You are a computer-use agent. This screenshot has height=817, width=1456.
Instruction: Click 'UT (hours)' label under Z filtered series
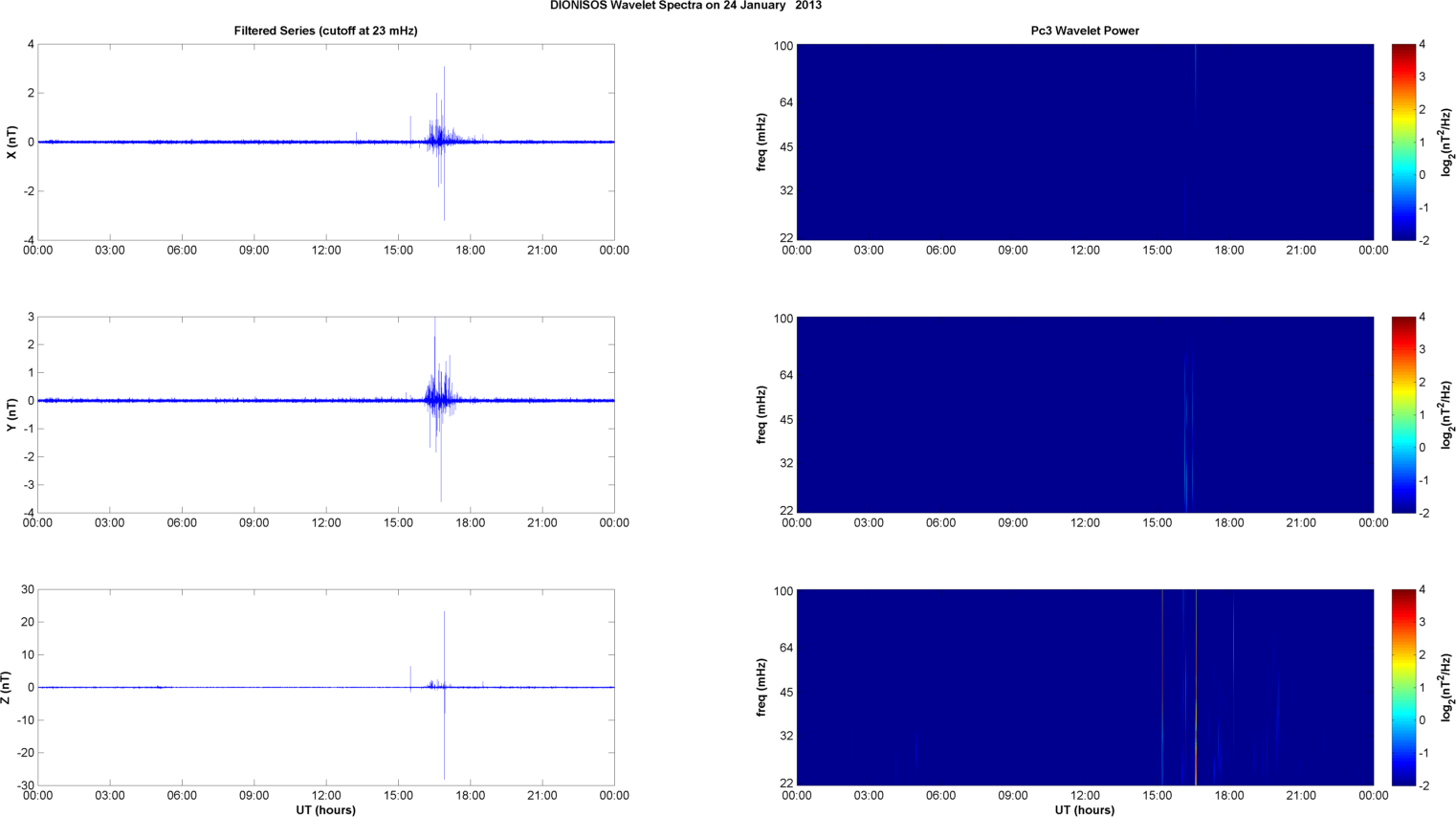[325, 810]
